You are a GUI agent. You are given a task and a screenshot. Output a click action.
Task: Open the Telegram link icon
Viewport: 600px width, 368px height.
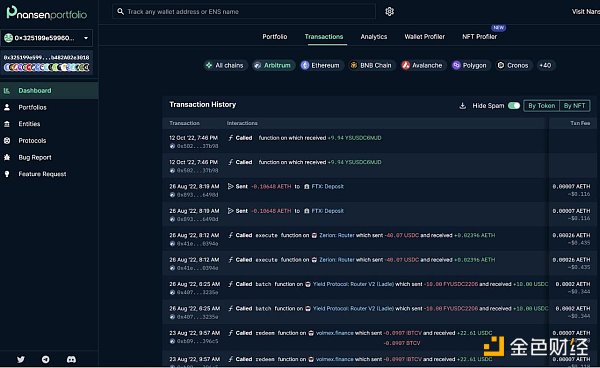pyautogui.click(x=46, y=359)
